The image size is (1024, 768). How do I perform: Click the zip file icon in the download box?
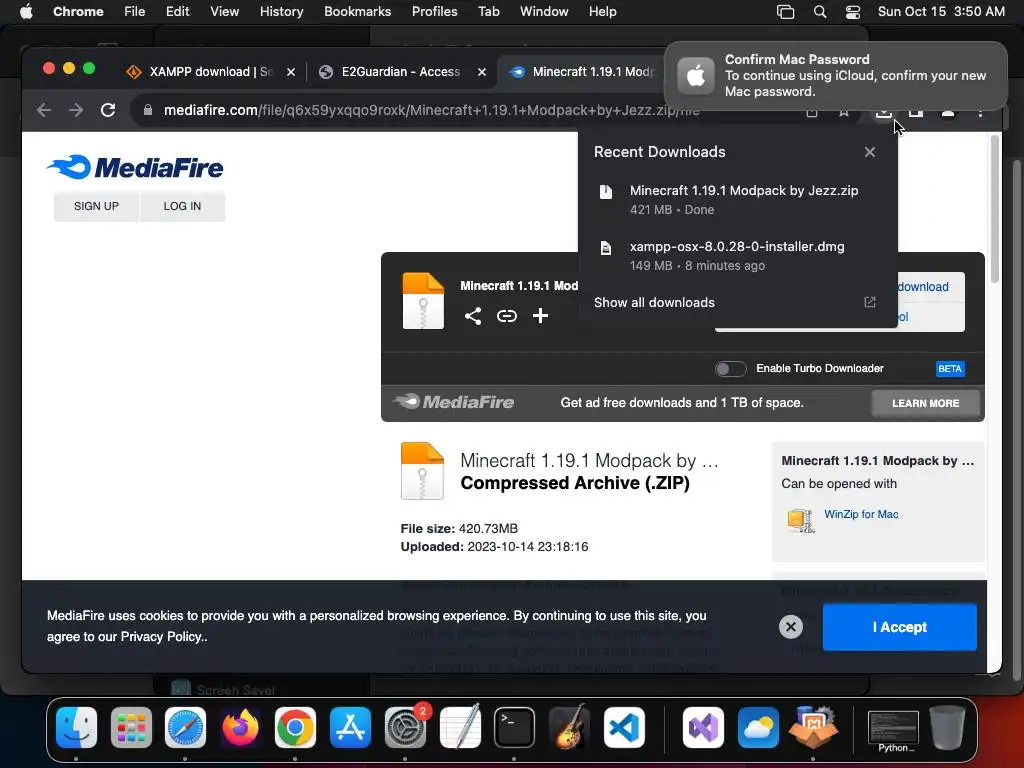click(x=423, y=301)
